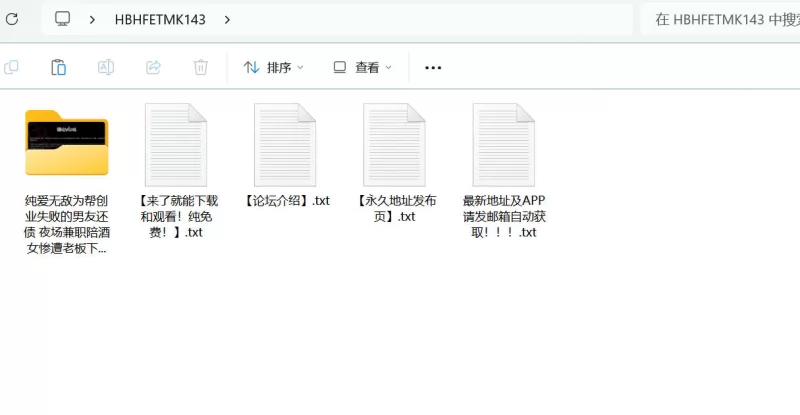Focus the search box for HBHFETMK143

click(x=720, y=19)
